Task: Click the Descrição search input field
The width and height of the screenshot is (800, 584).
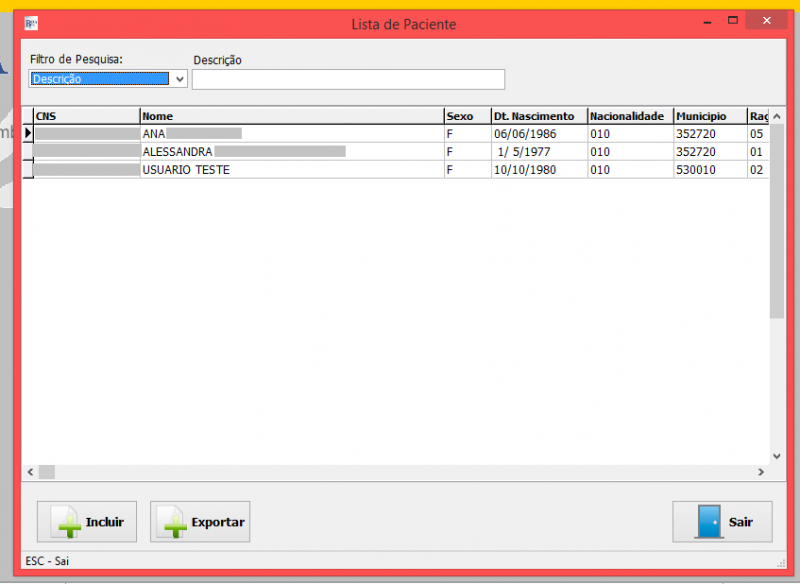Action: [348, 80]
